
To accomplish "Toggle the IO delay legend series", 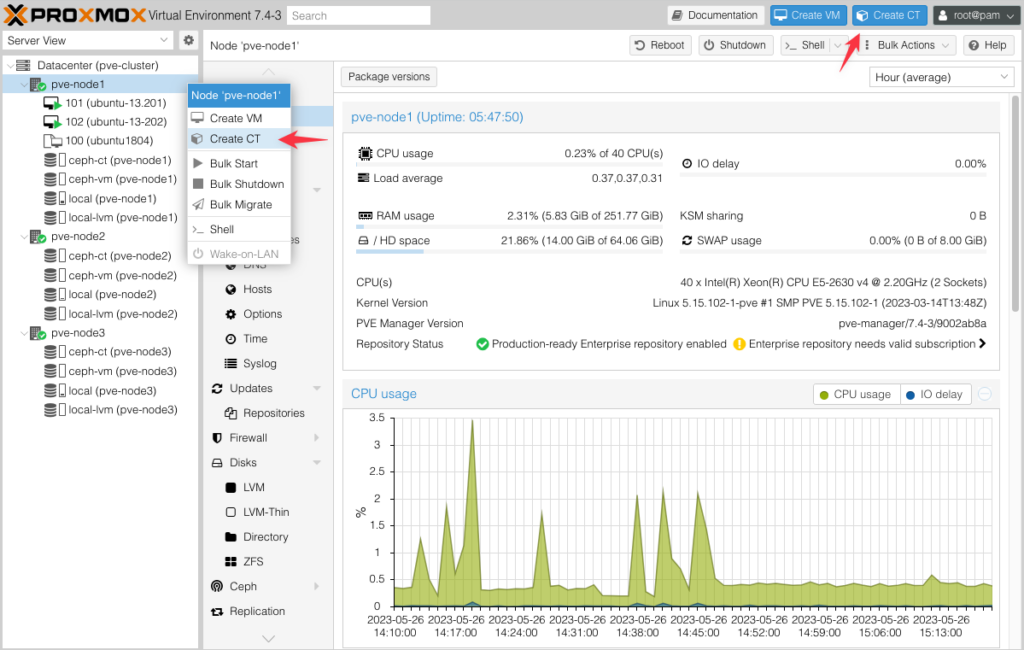I will [935, 395].
